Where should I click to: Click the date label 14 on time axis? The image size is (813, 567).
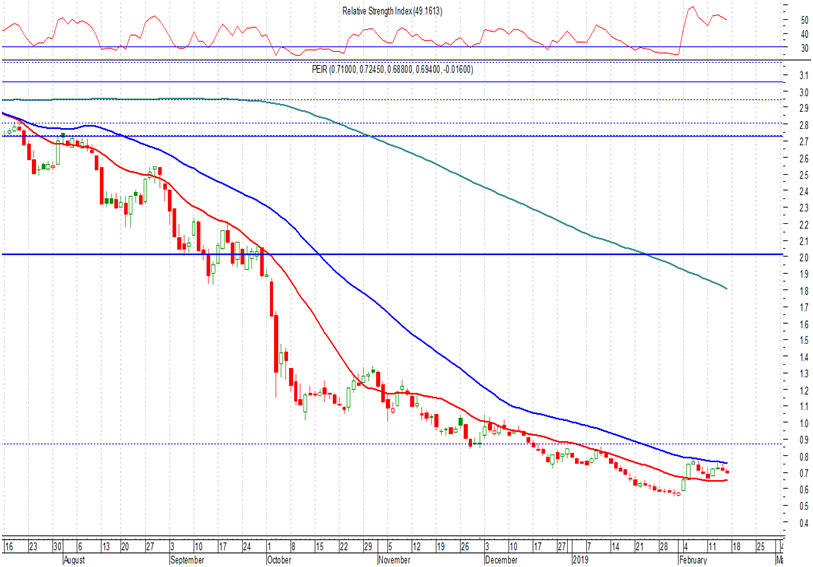point(615,547)
